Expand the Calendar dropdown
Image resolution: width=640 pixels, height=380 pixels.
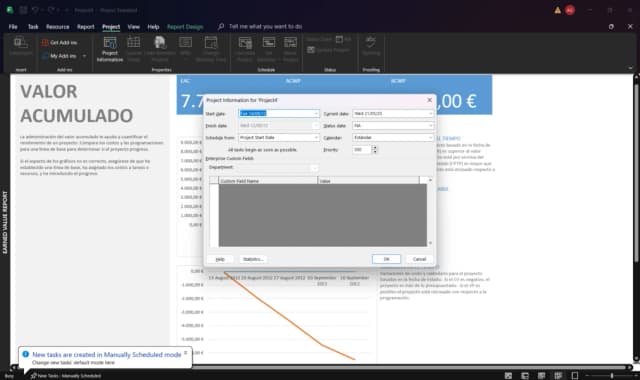point(431,138)
